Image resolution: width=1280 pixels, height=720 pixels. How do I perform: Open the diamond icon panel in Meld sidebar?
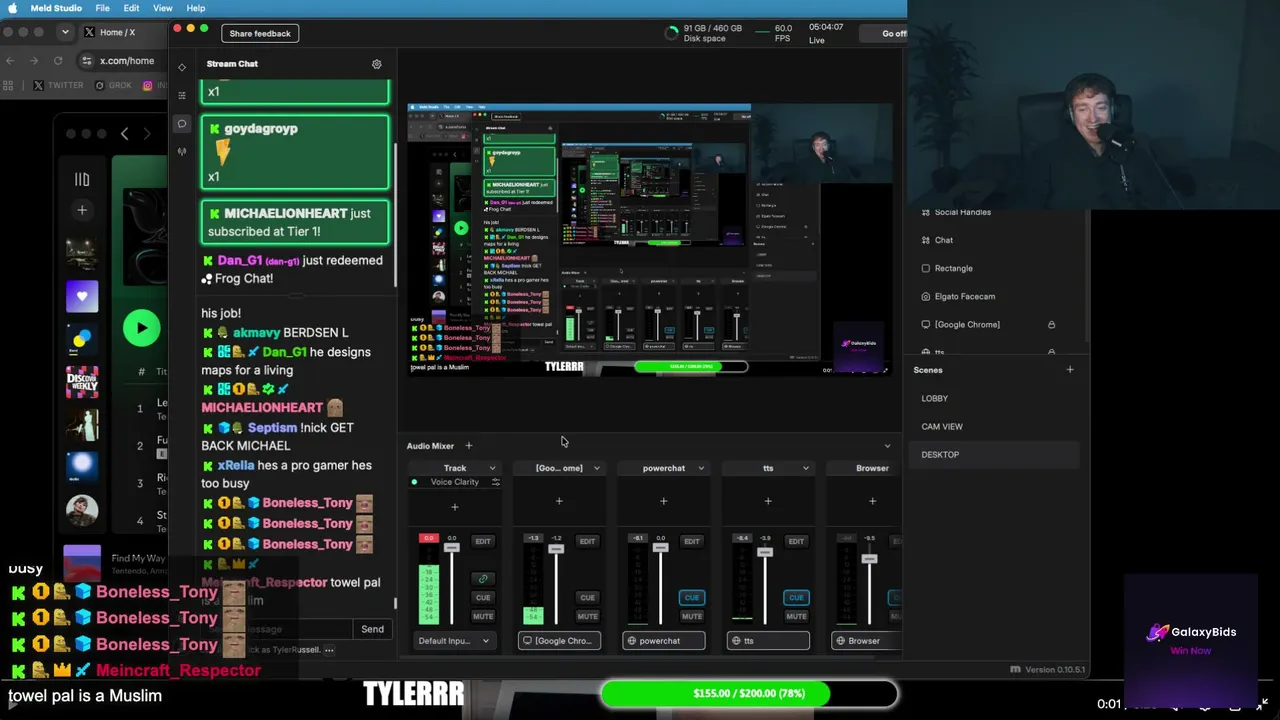[182, 67]
